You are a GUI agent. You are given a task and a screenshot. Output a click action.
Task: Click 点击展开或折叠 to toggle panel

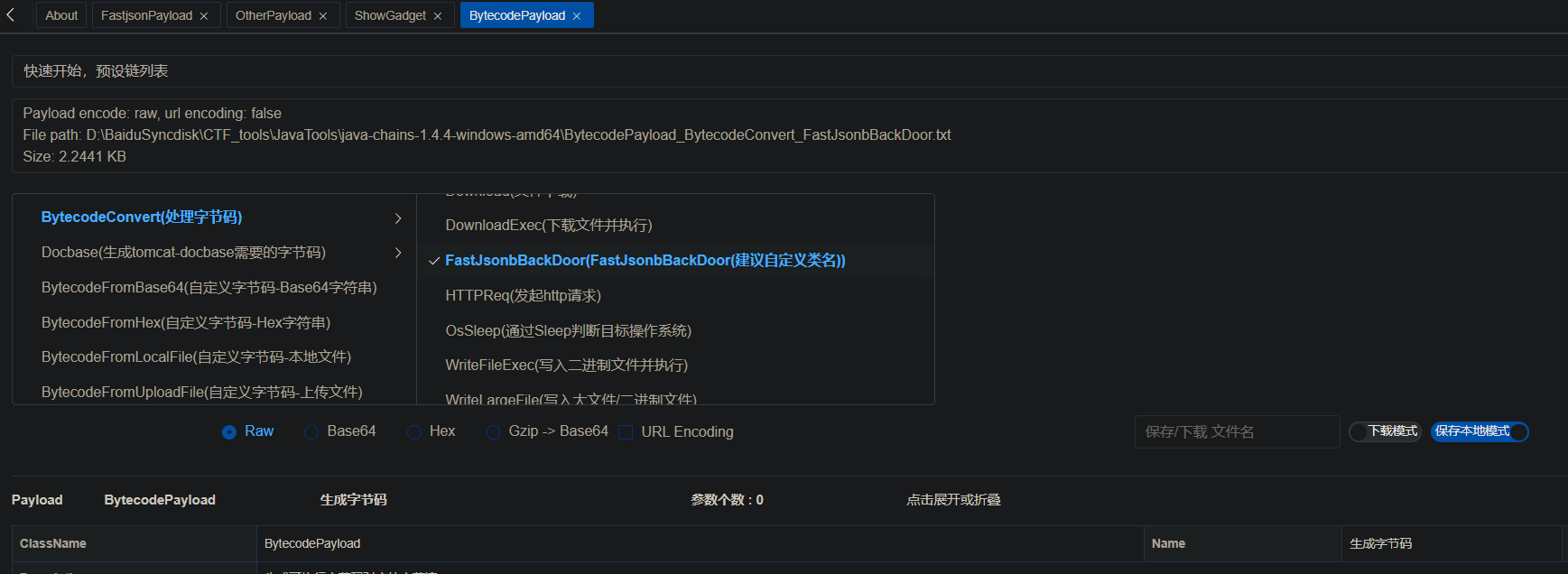click(x=953, y=499)
